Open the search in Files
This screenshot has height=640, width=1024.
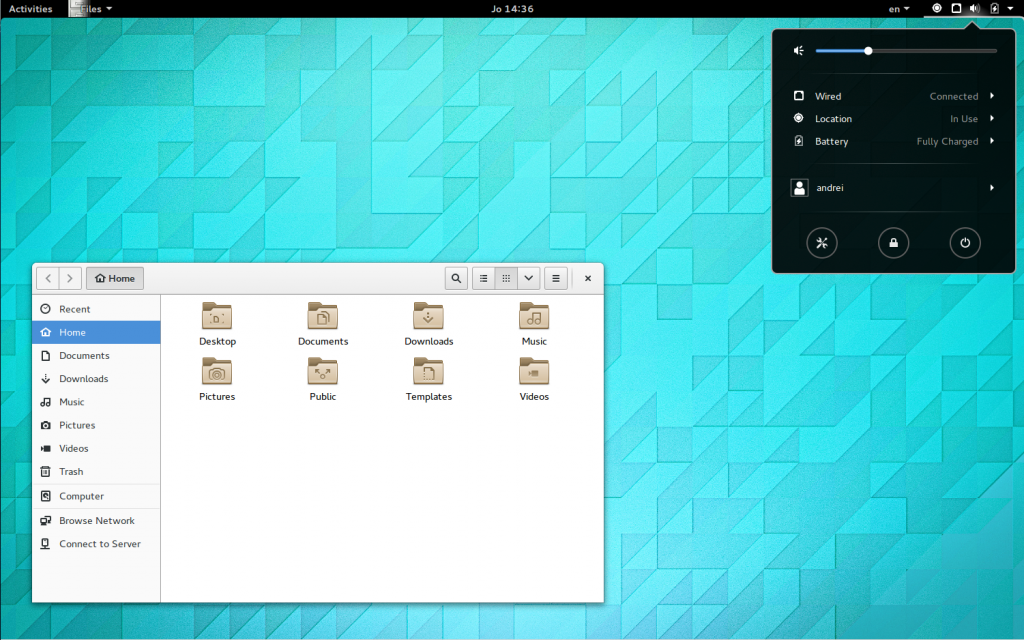[456, 278]
